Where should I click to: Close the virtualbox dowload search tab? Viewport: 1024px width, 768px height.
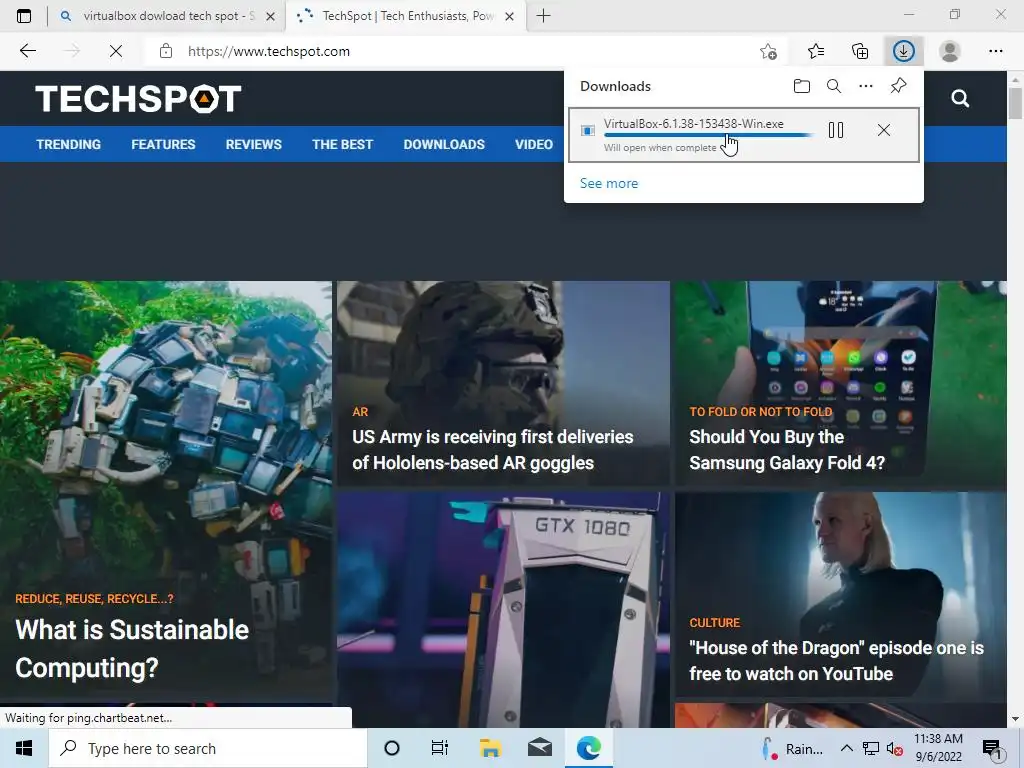click(x=270, y=16)
